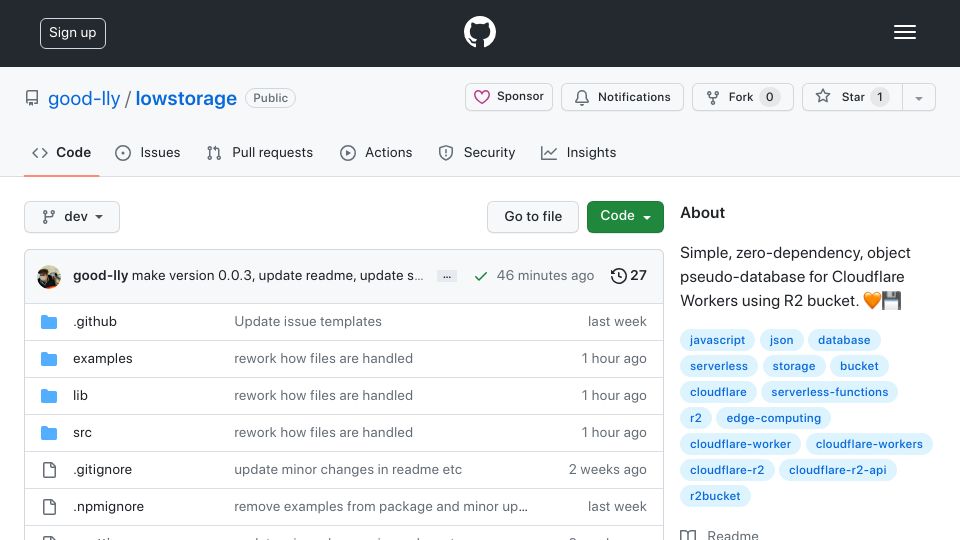Click the r2 topic tag
This screenshot has height=540, width=960.
coord(696,418)
